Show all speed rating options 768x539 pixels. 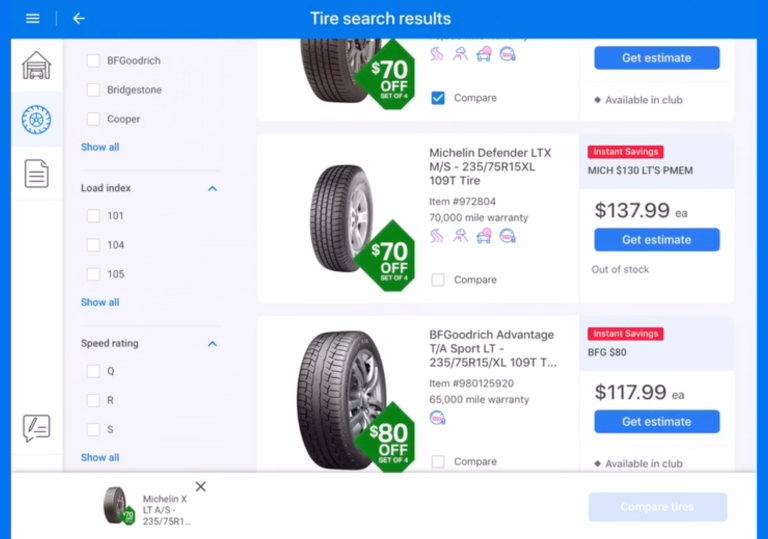pyautogui.click(x=100, y=457)
